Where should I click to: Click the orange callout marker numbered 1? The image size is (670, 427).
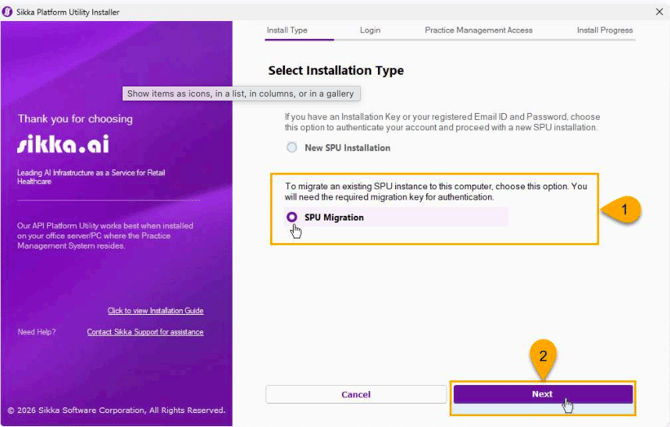coord(622,210)
